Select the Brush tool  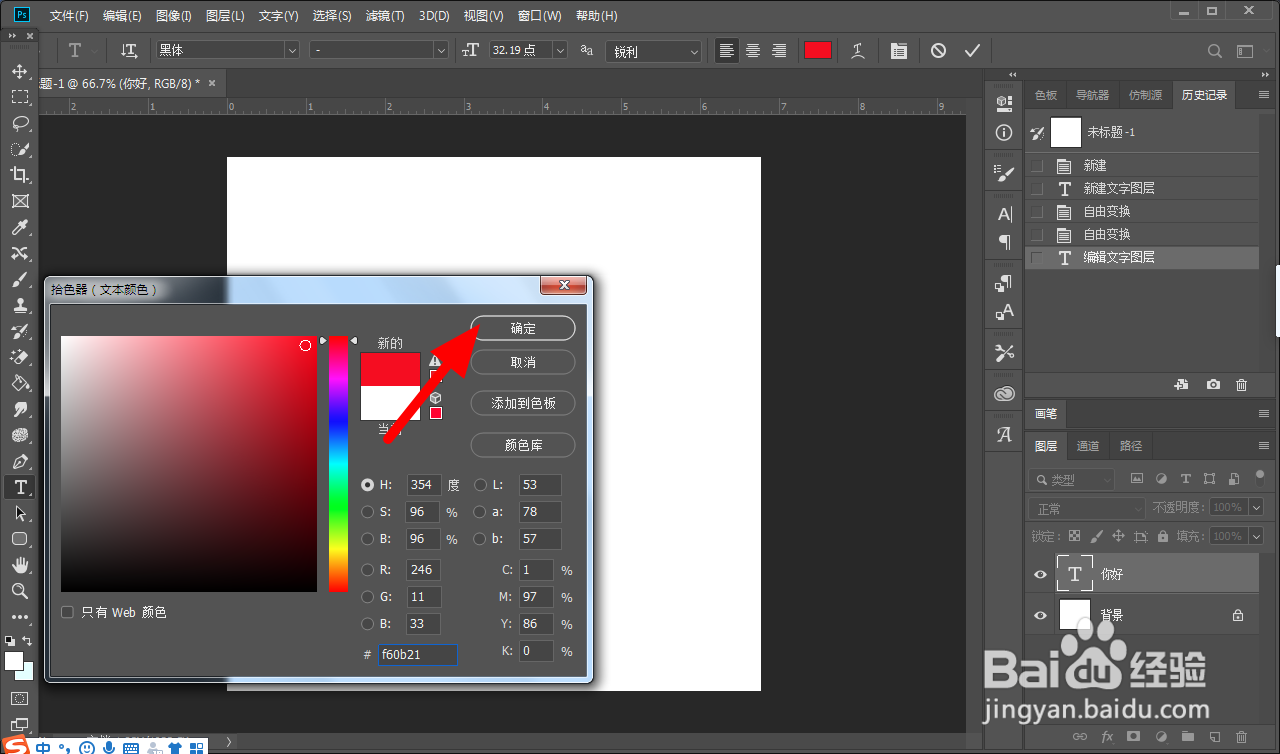[x=19, y=279]
